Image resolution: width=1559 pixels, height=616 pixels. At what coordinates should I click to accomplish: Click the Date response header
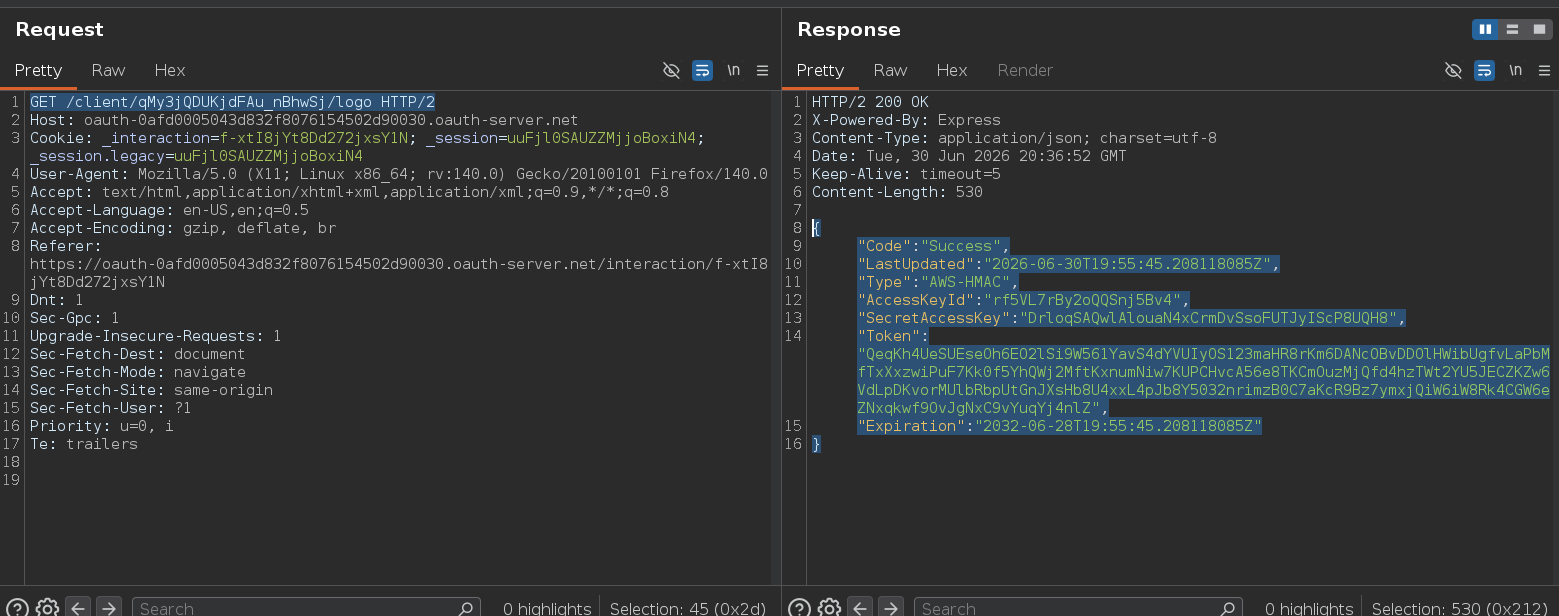click(969, 156)
